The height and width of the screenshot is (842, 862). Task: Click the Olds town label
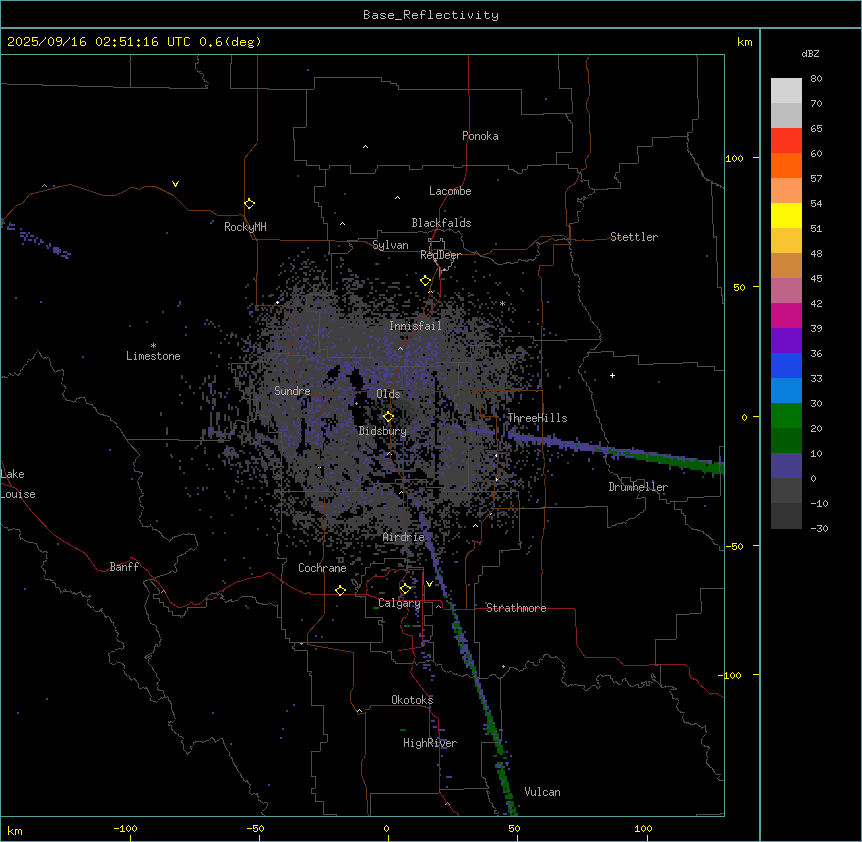pyautogui.click(x=388, y=394)
